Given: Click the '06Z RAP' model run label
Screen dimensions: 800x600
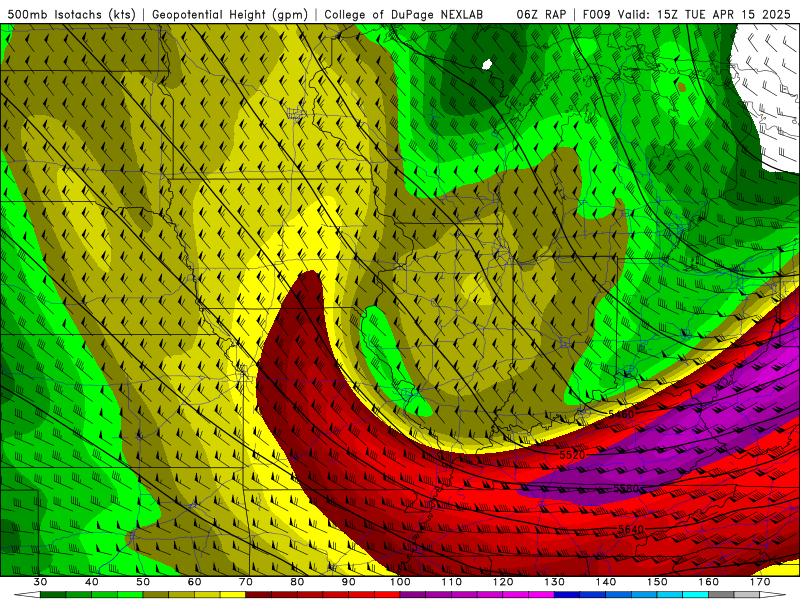Looking at the screenshot, I should click(x=541, y=15).
